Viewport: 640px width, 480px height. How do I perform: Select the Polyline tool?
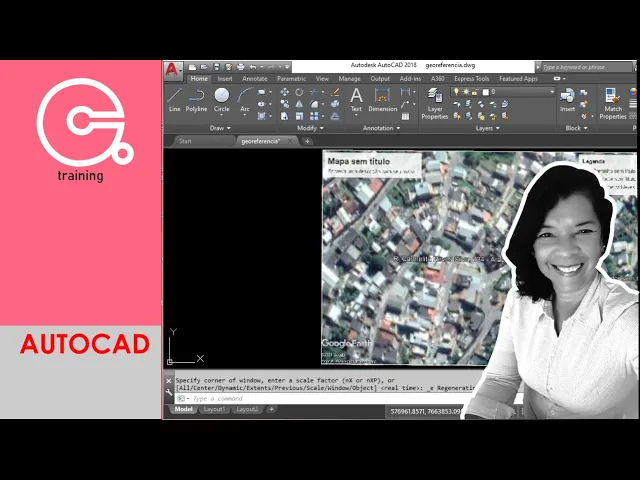click(196, 100)
